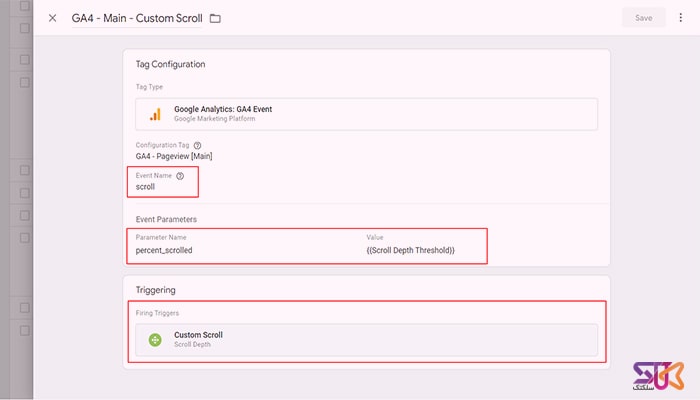Click the Save button

pyautogui.click(x=643, y=18)
